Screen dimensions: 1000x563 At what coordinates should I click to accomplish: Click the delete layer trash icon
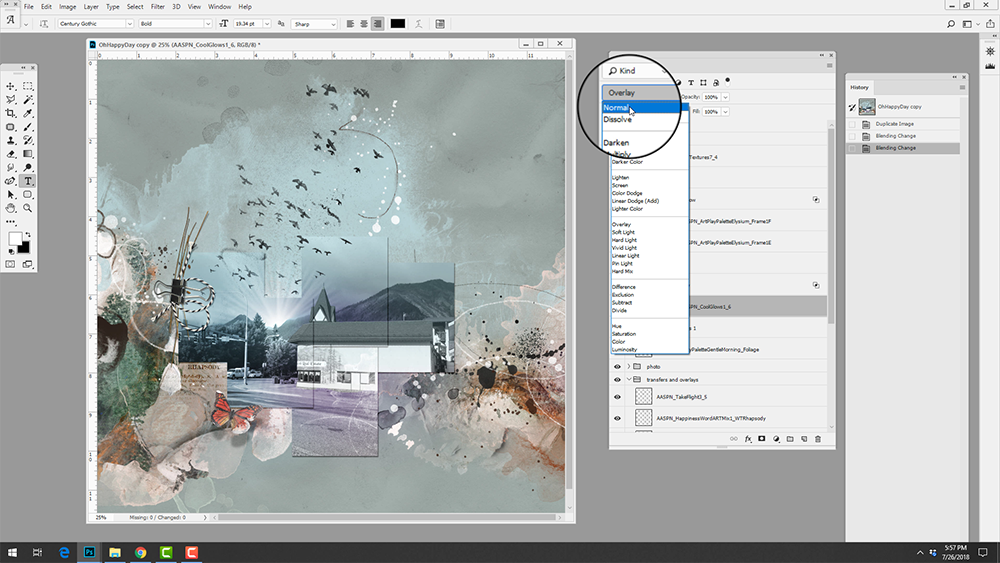click(818, 439)
